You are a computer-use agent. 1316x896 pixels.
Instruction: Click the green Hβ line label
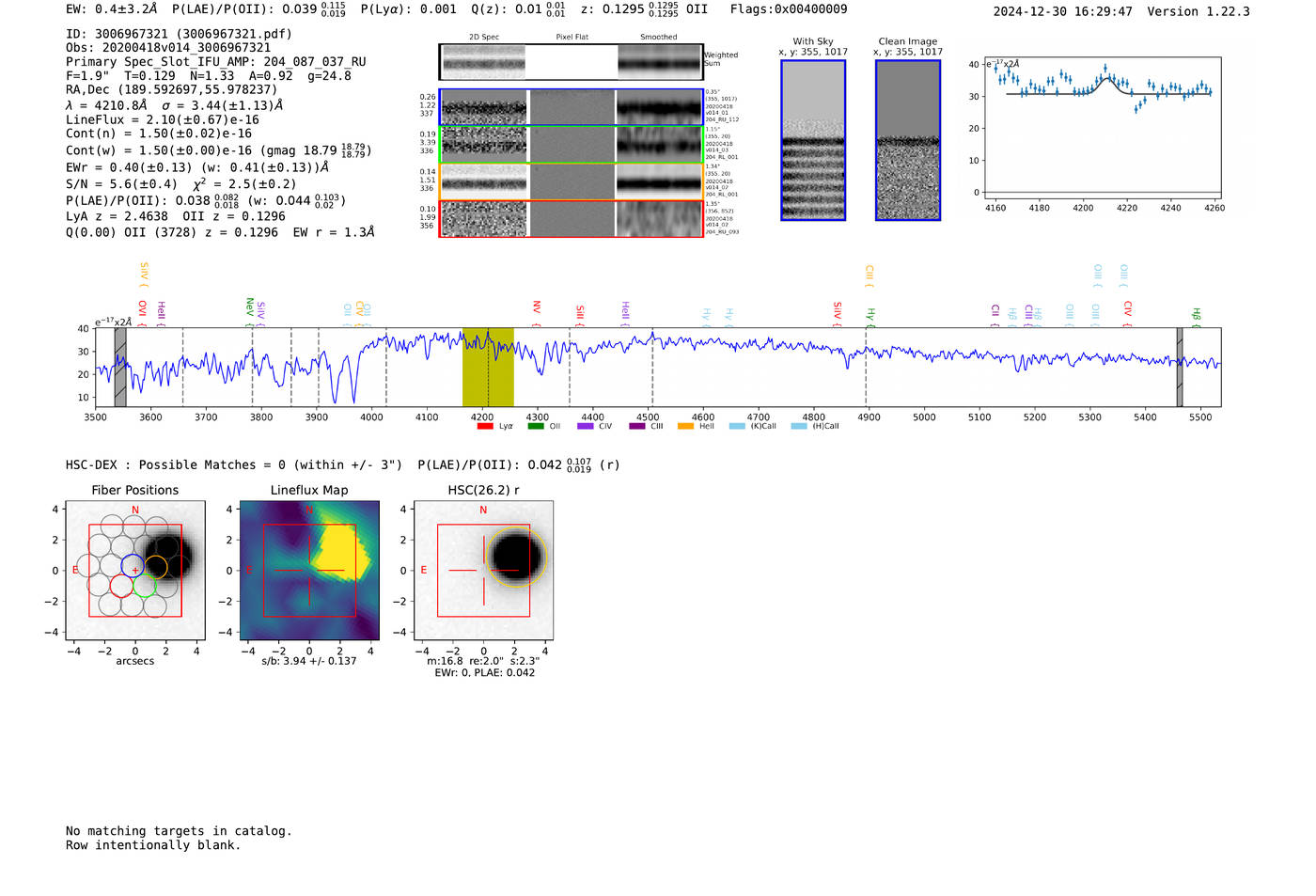(x=1197, y=318)
